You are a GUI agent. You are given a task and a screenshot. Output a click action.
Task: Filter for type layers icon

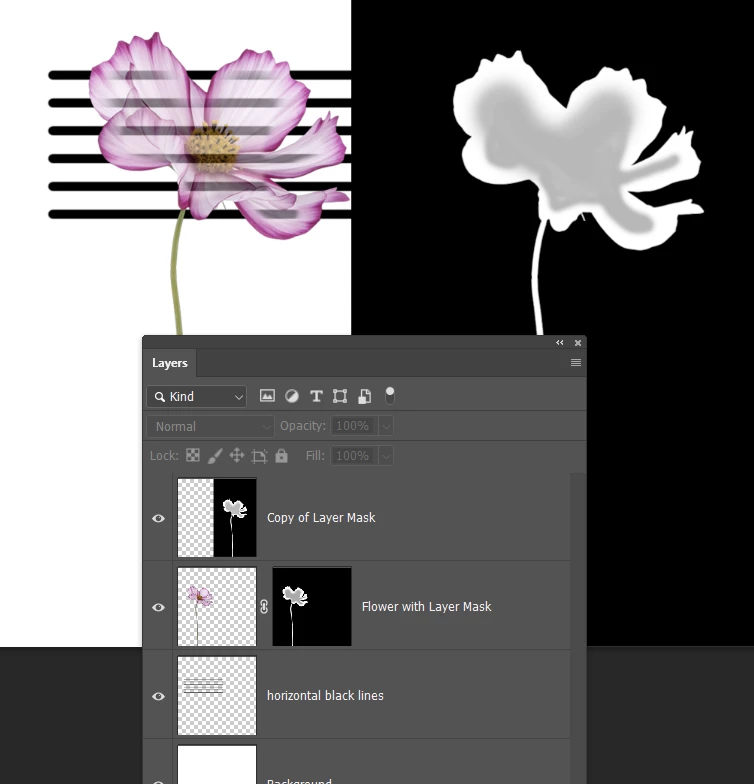click(316, 396)
